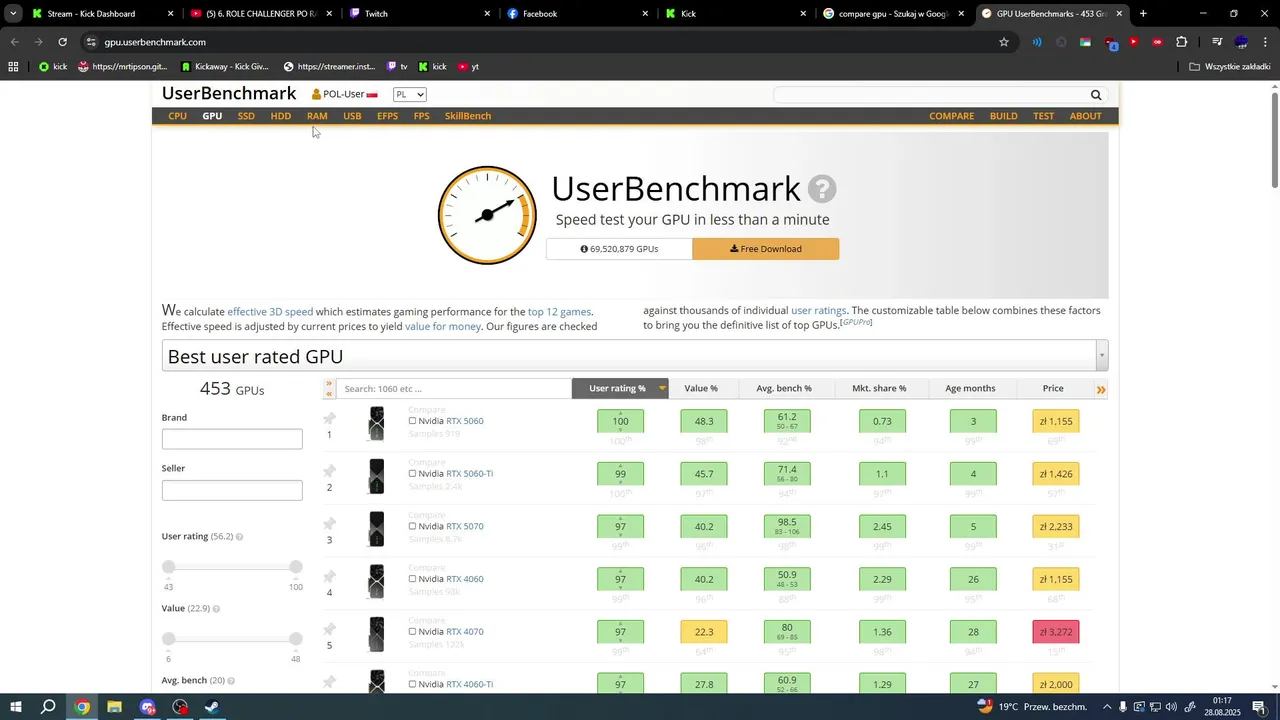The height and width of the screenshot is (720, 1280).
Task: Open Windows taskbar search
Action: pos(48,707)
